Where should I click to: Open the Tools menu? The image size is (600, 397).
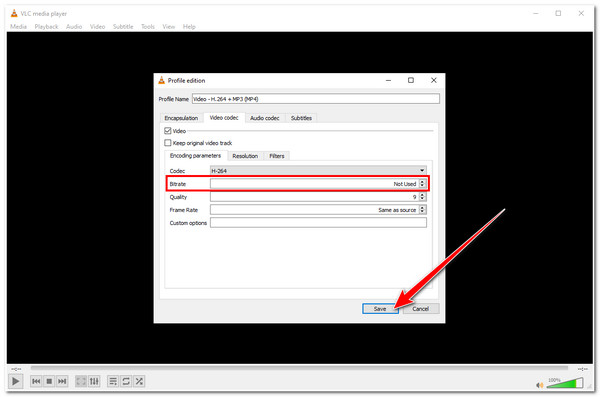point(148,26)
